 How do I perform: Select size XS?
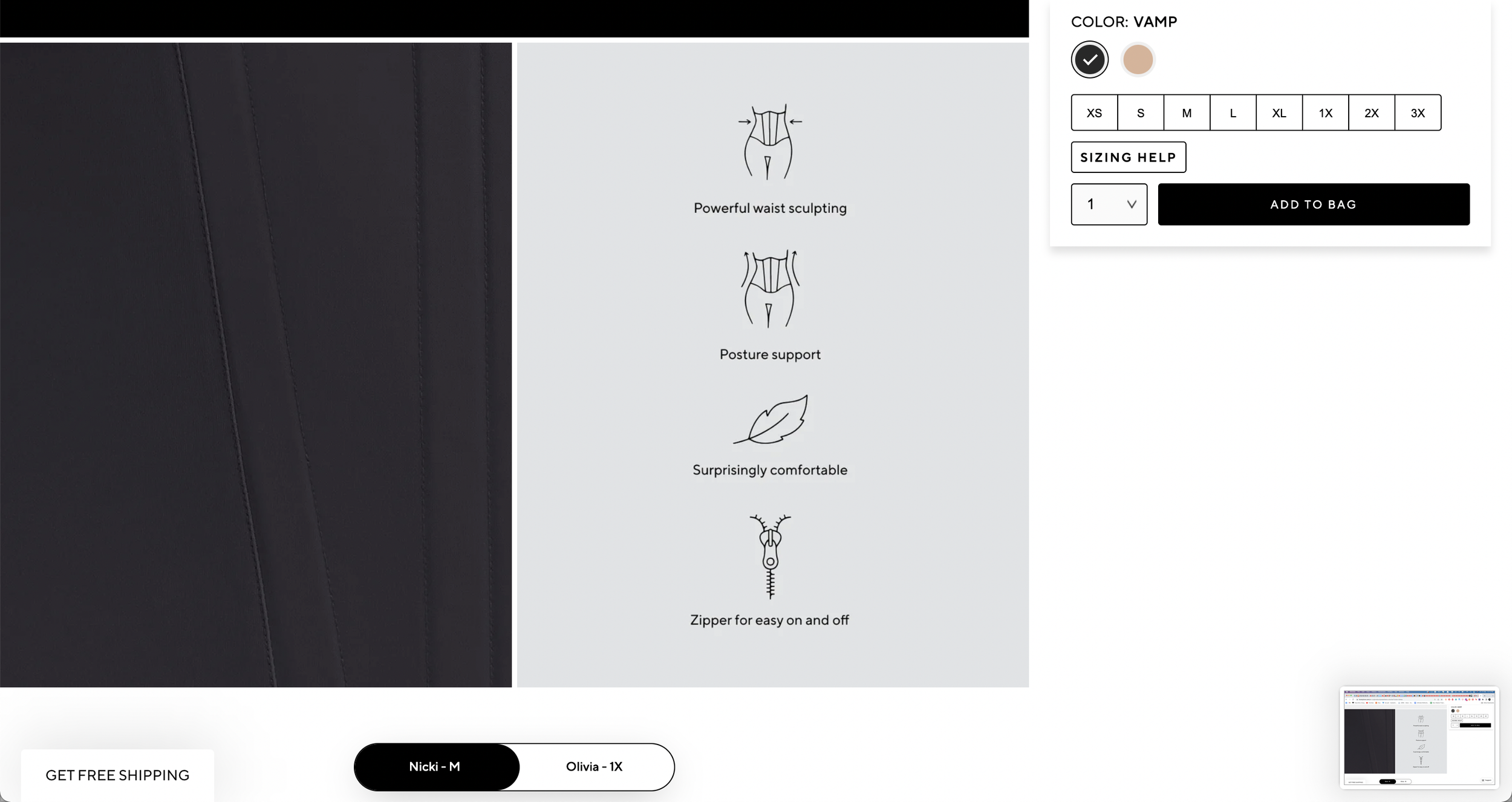(x=1094, y=112)
